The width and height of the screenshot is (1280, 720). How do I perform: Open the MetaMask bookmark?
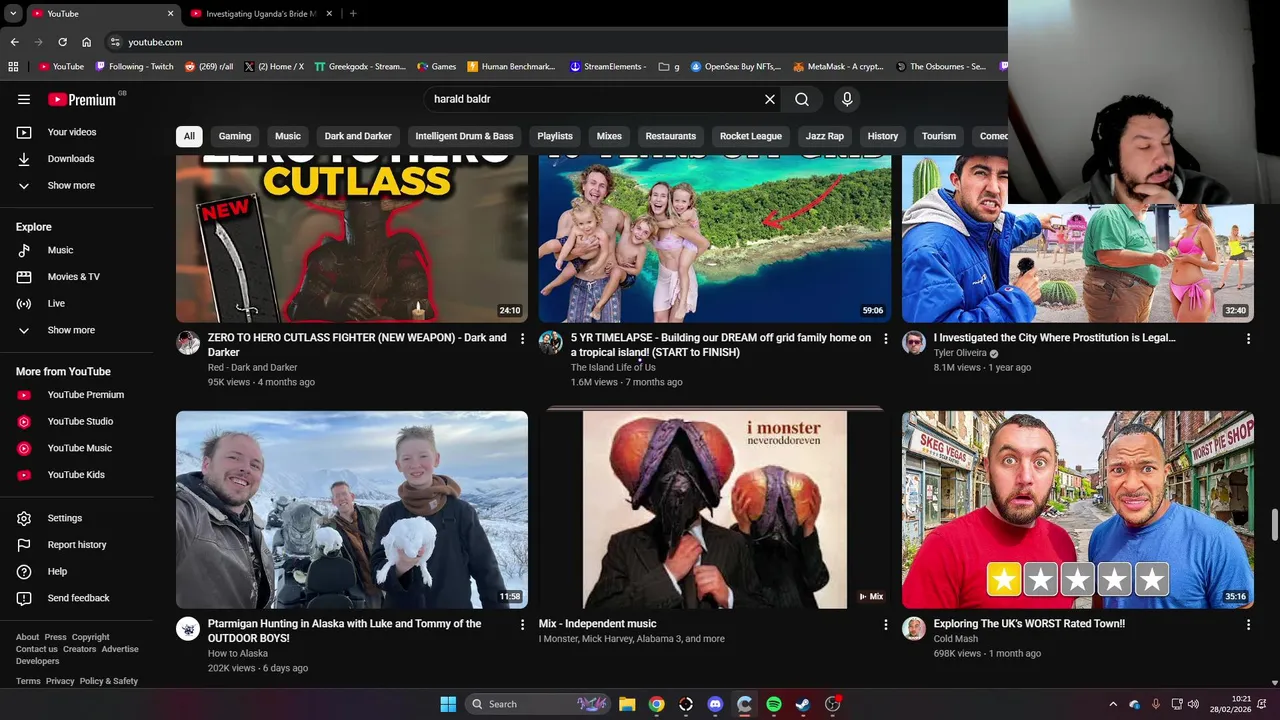[838, 67]
